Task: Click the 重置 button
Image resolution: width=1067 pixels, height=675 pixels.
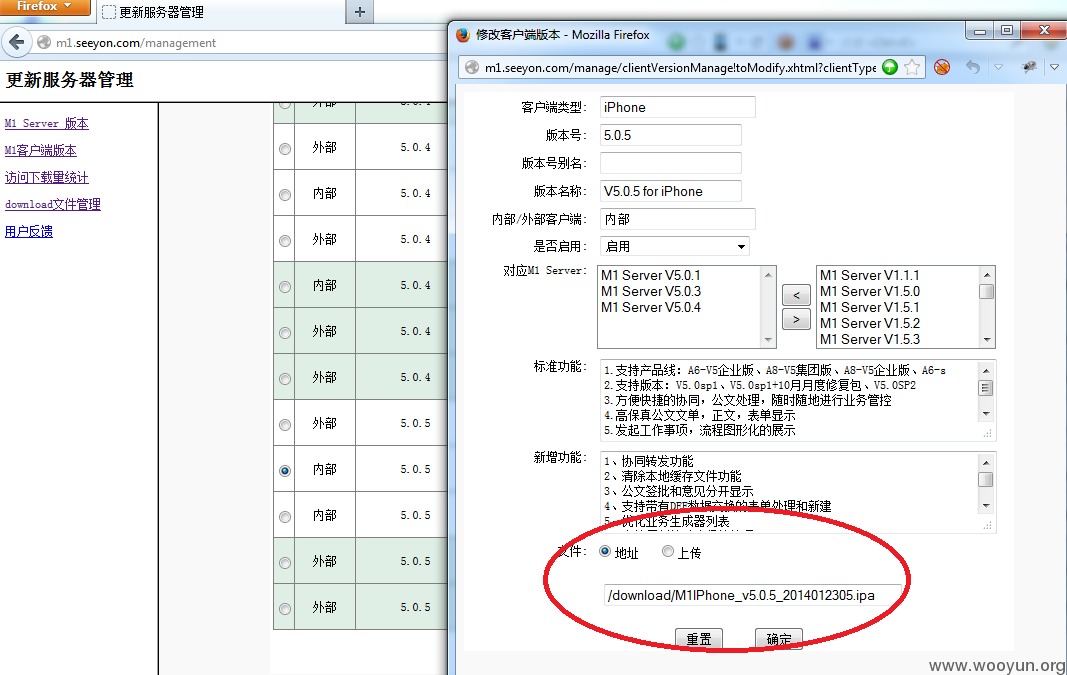Action: pyautogui.click(x=699, y=639)
